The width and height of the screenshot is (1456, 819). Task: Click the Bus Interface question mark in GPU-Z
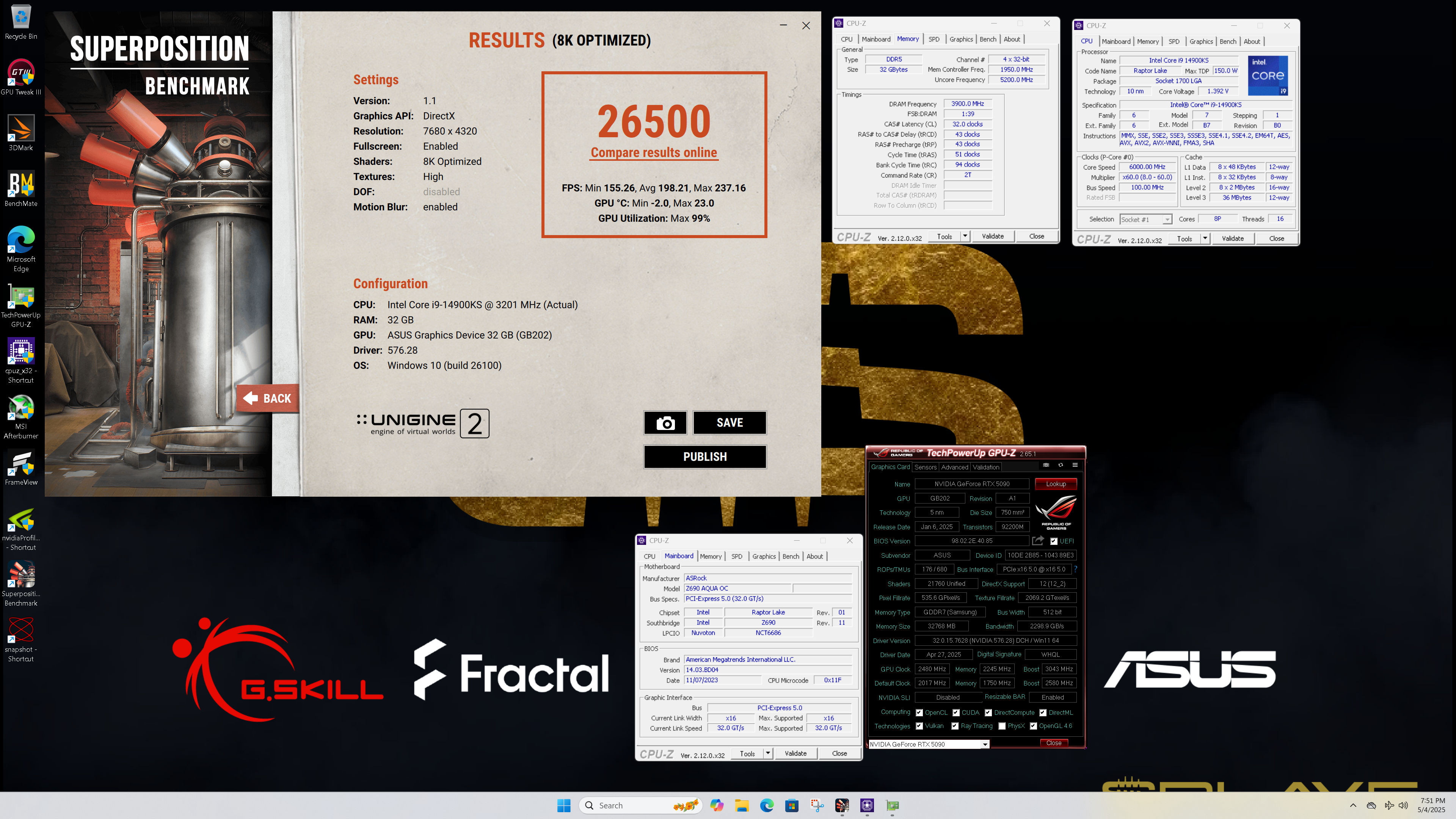[1076, 569]
